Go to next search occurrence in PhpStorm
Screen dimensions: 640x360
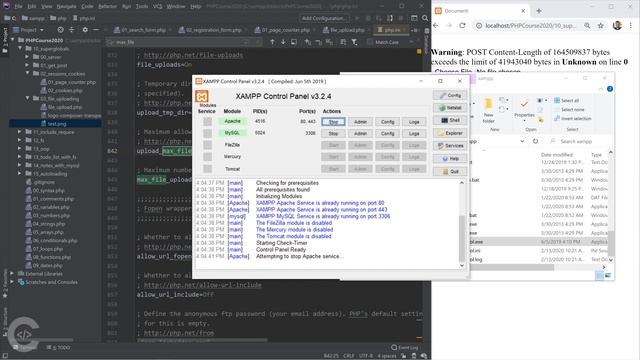click(x=283, y=42)
